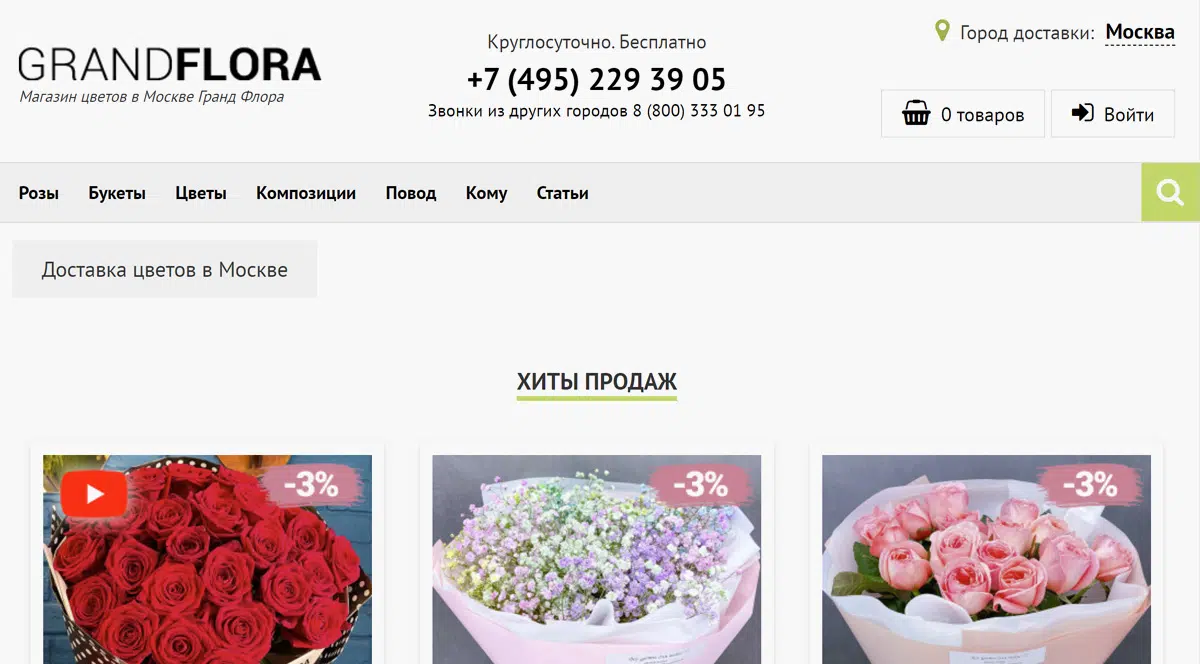Image resolution: width=1200 pixels, height=664 pixels.
Task: Click the -3% badge on pink roses
Action: 1090,485
